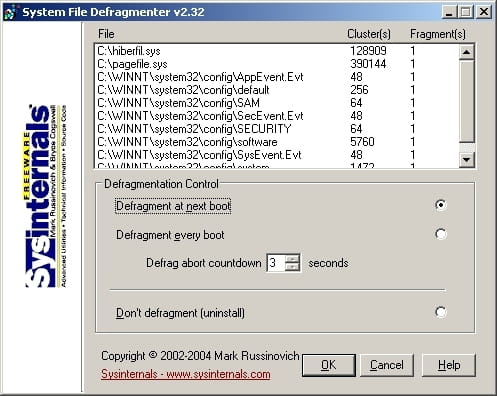Choose the 'Defragment every boot' radio option

click(441, 234)
